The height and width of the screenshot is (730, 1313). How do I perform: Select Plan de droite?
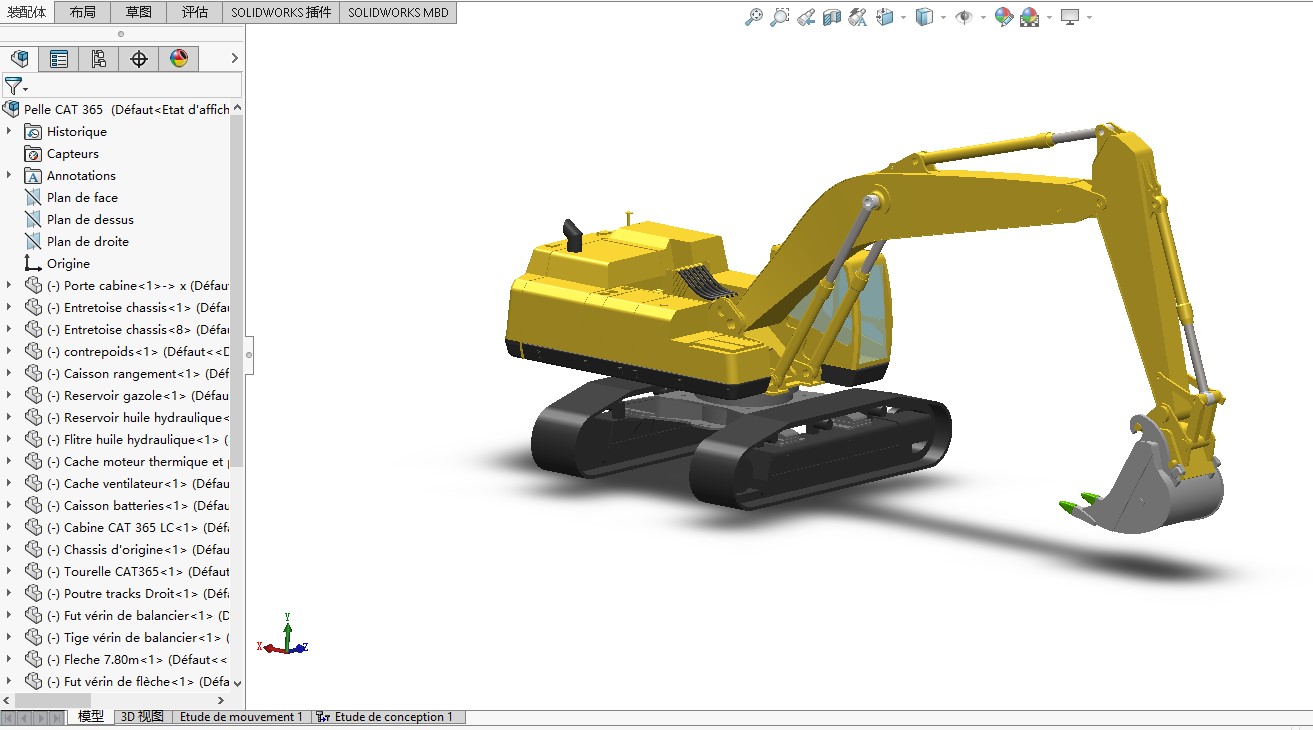pos(87,241)
